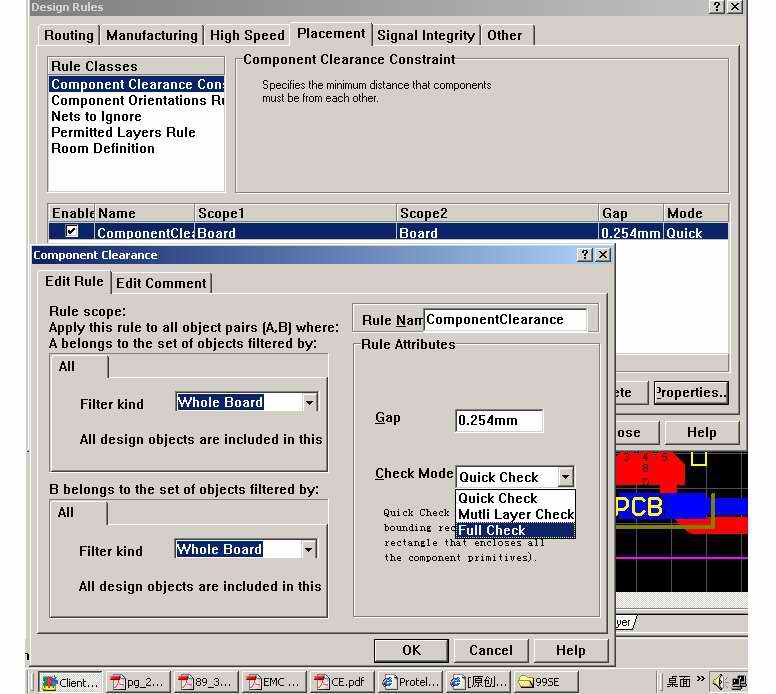Click the PCB text in board view
This screenshot has width=776, height=694.
click(x=638, y=507)
